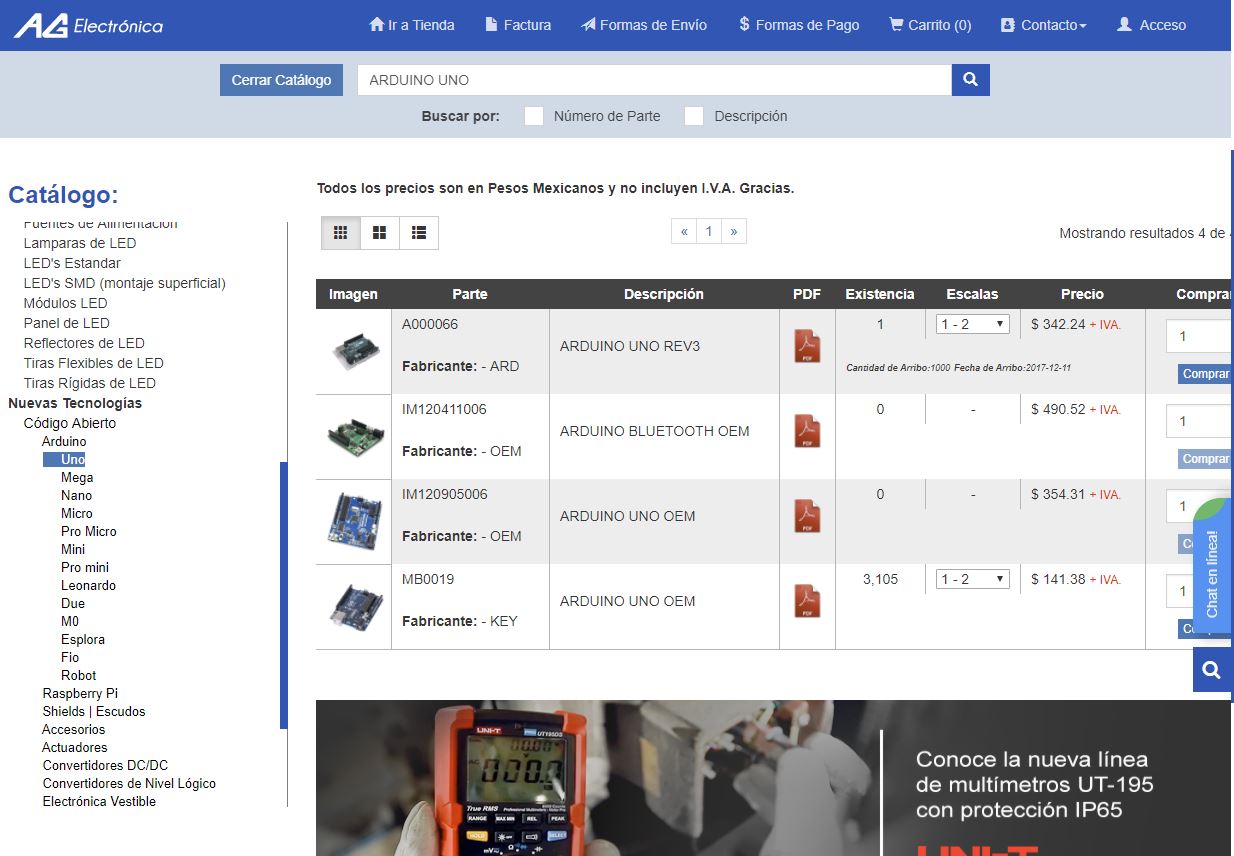Viewport: 1234px width, 856px height.
Task: Switch to small grid view icon
Action: (340, 233)
